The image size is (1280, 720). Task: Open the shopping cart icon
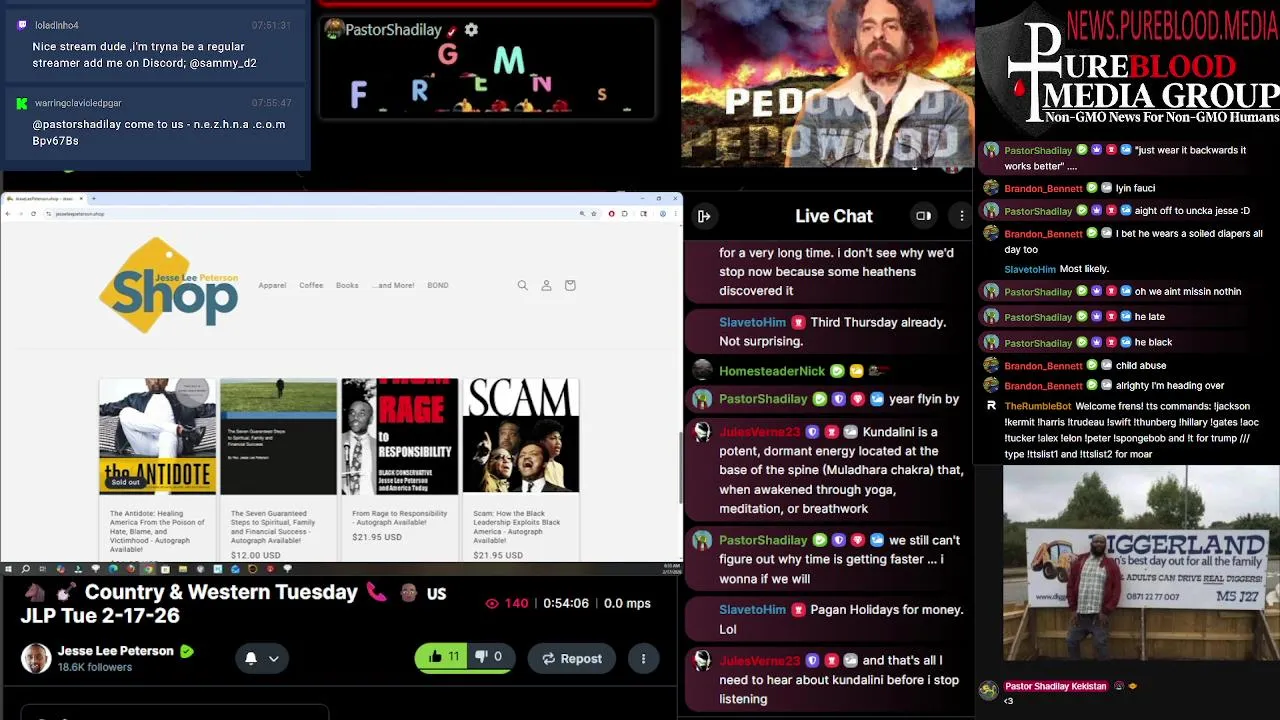coord(570,286)
